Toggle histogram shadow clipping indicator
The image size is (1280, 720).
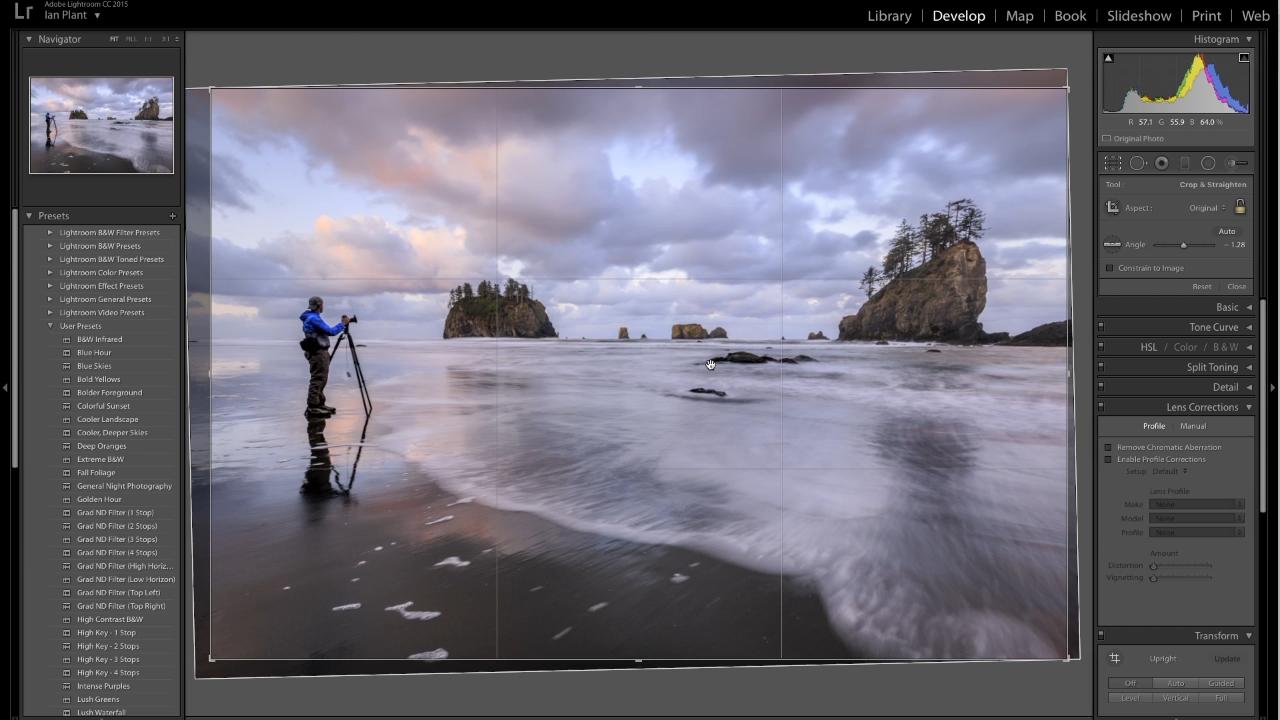(1108, 58)
